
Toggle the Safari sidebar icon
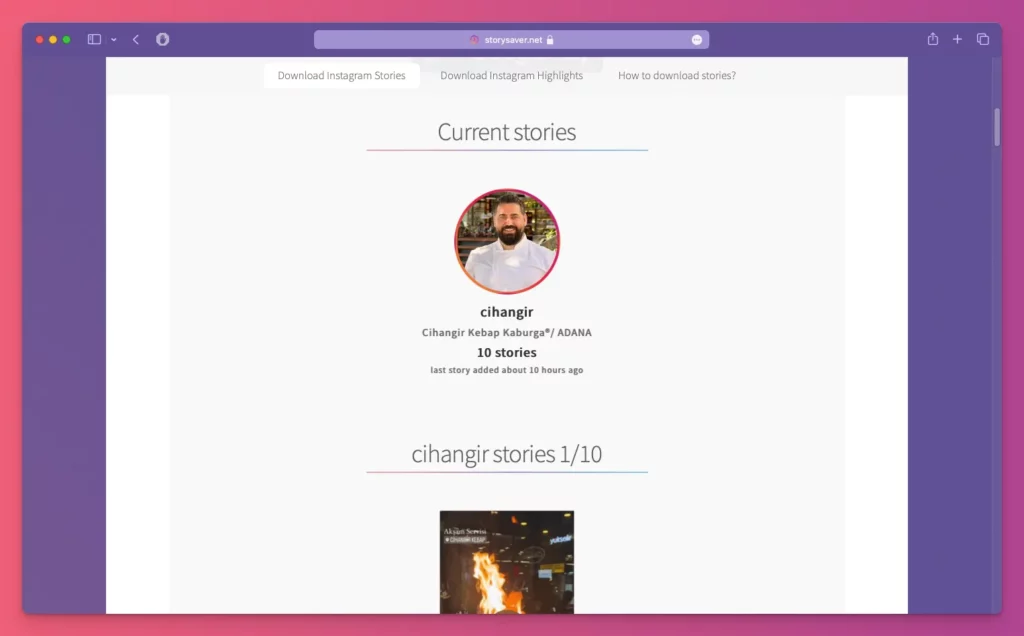point(94,39)
